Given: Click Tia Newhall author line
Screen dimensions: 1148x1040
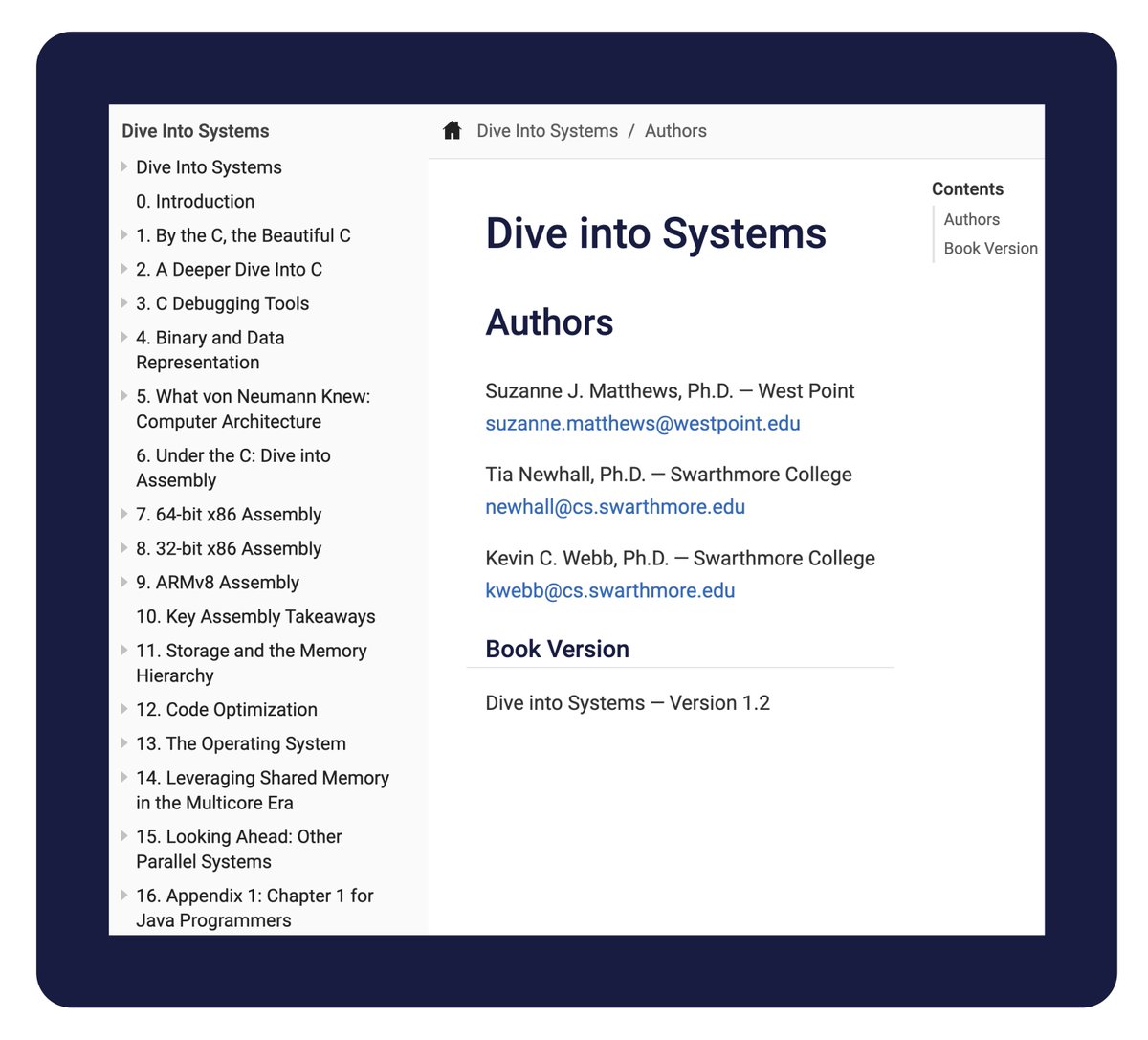Looking at the screenshot, I should pos(669,475).
